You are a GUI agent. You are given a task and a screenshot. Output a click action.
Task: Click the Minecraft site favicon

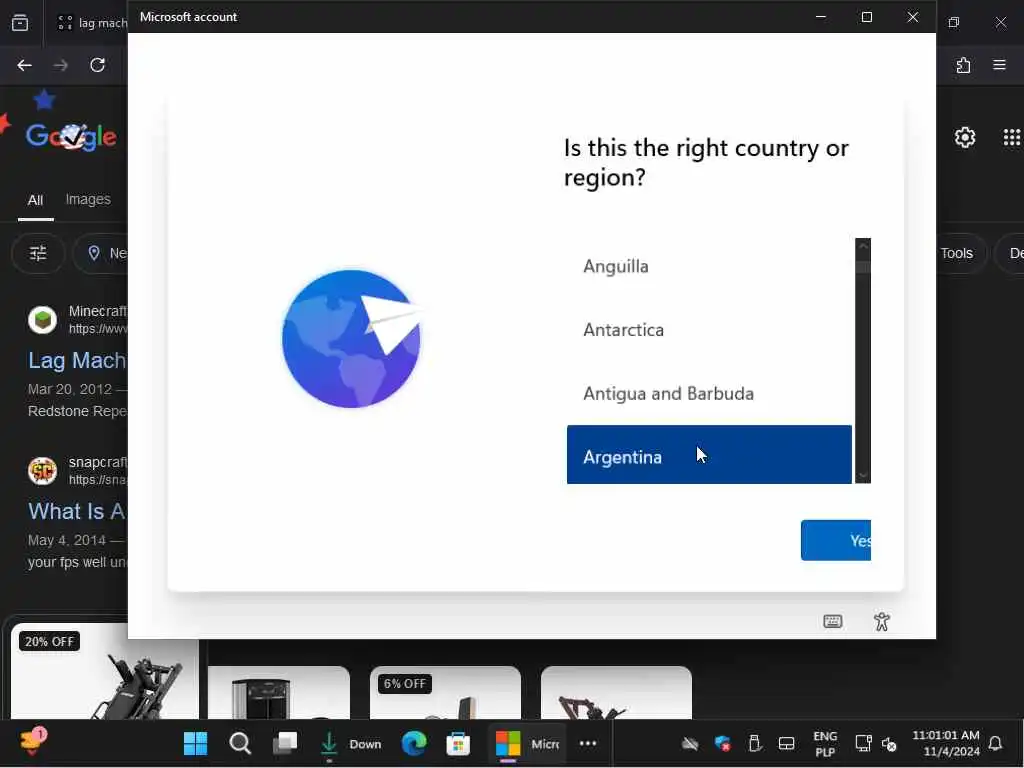pyautogui.click(x=42, y=320)
